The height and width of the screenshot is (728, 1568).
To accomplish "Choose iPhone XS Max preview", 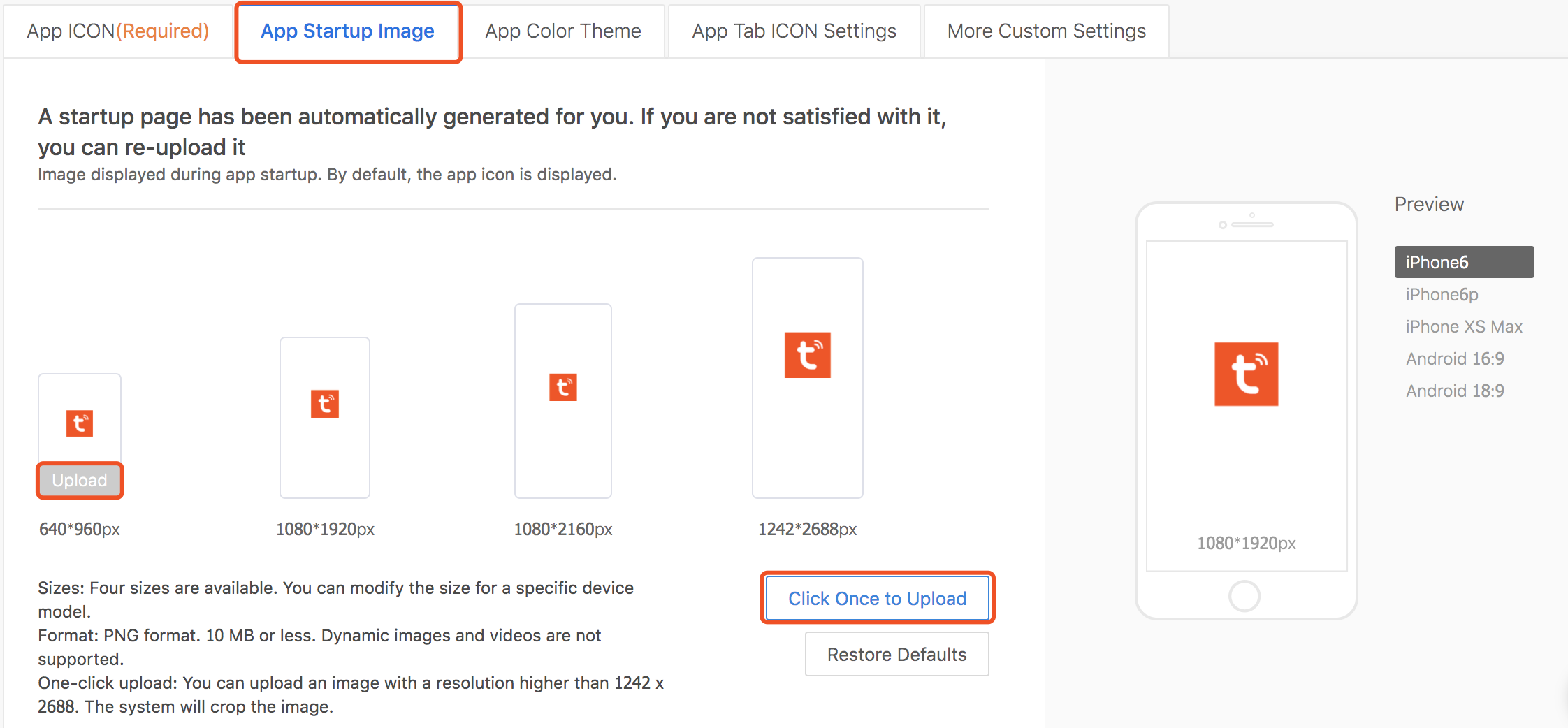I will point(1464,326).
